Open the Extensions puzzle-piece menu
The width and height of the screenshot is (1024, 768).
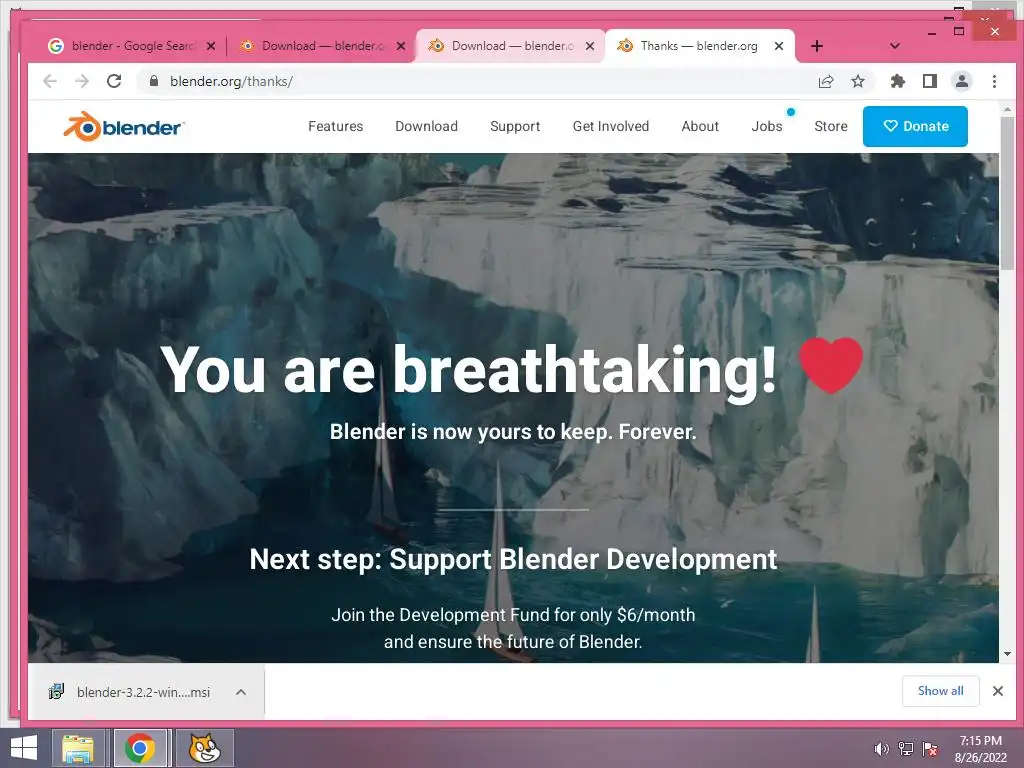(898, 81)
